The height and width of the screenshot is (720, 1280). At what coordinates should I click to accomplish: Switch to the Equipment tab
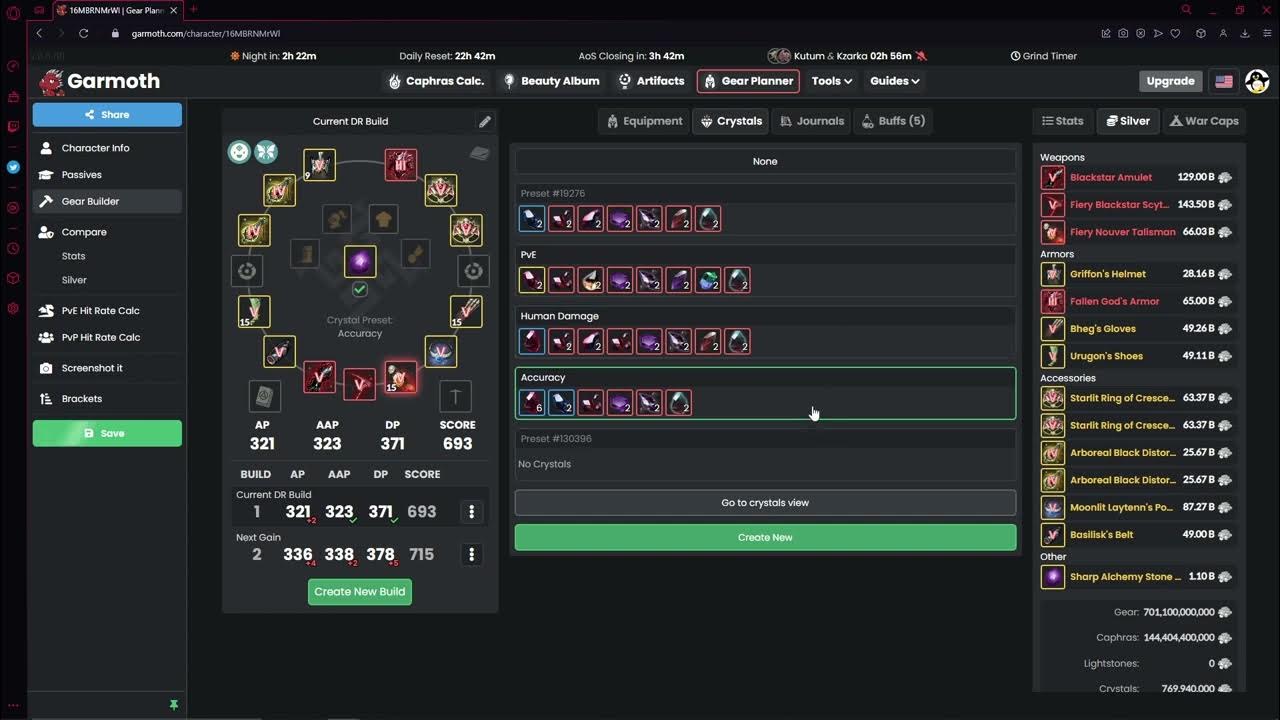(644, 121)
